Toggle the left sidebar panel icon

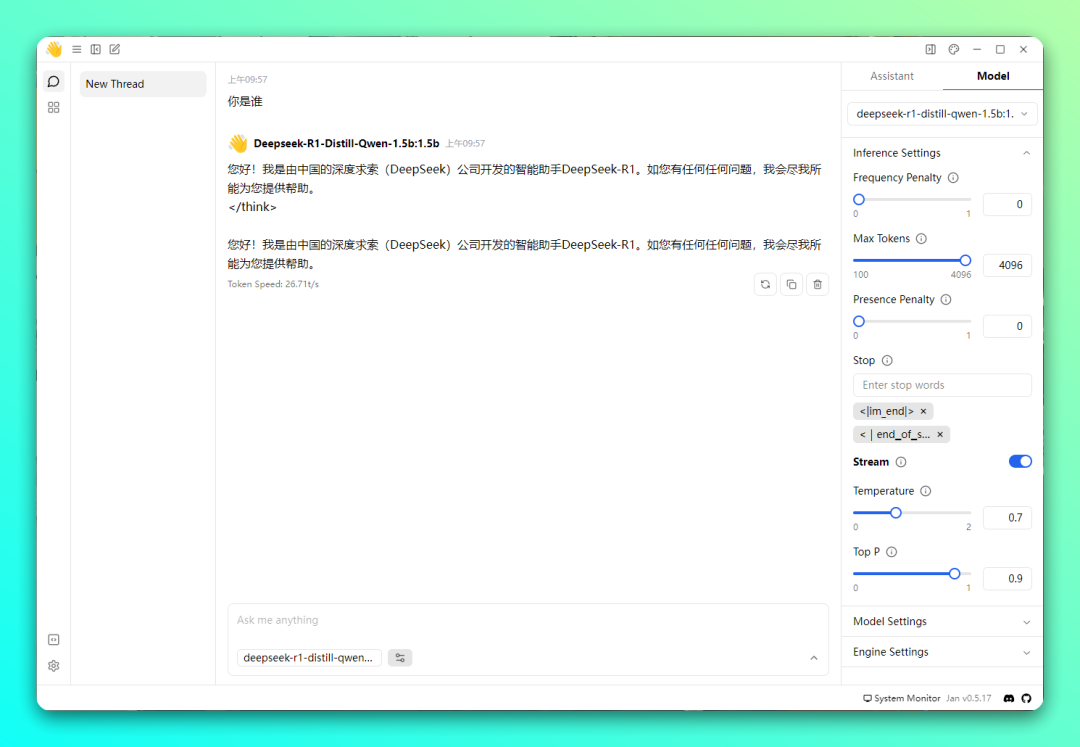click(x=96, y=50)
